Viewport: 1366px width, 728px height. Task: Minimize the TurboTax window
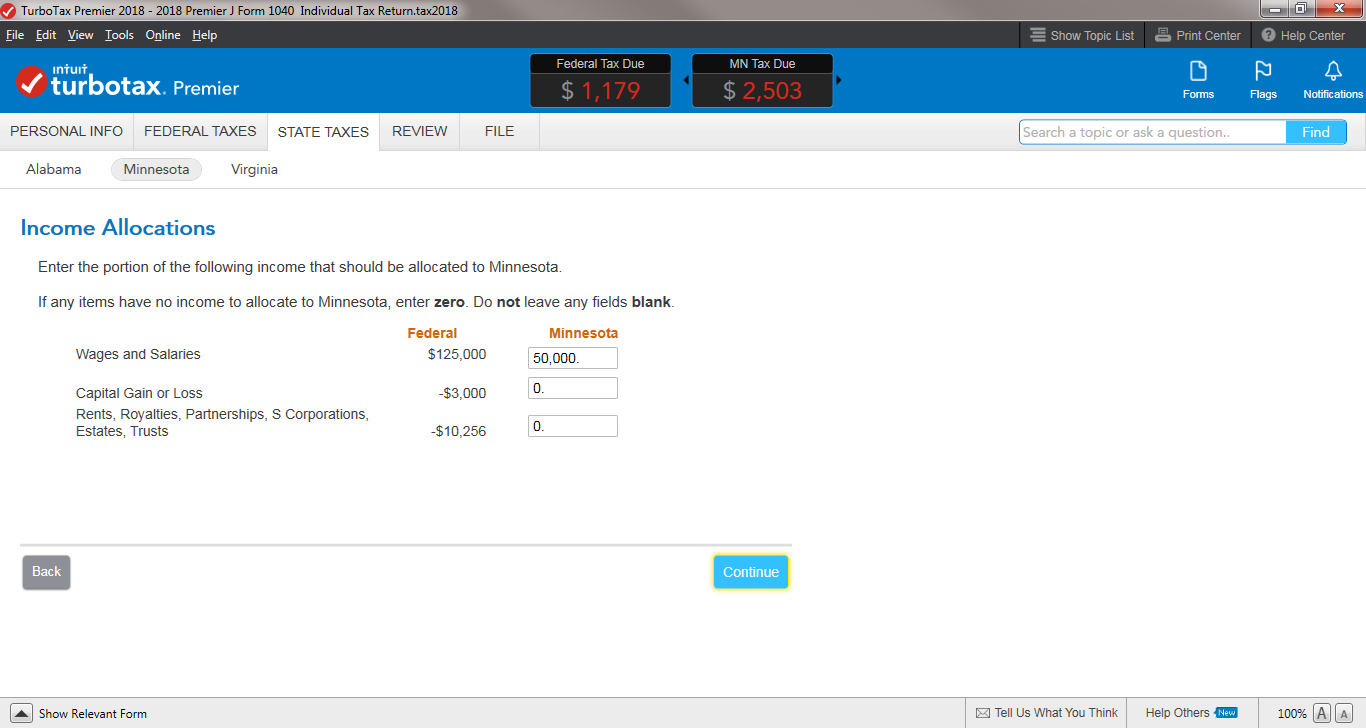coord(1274,9)
